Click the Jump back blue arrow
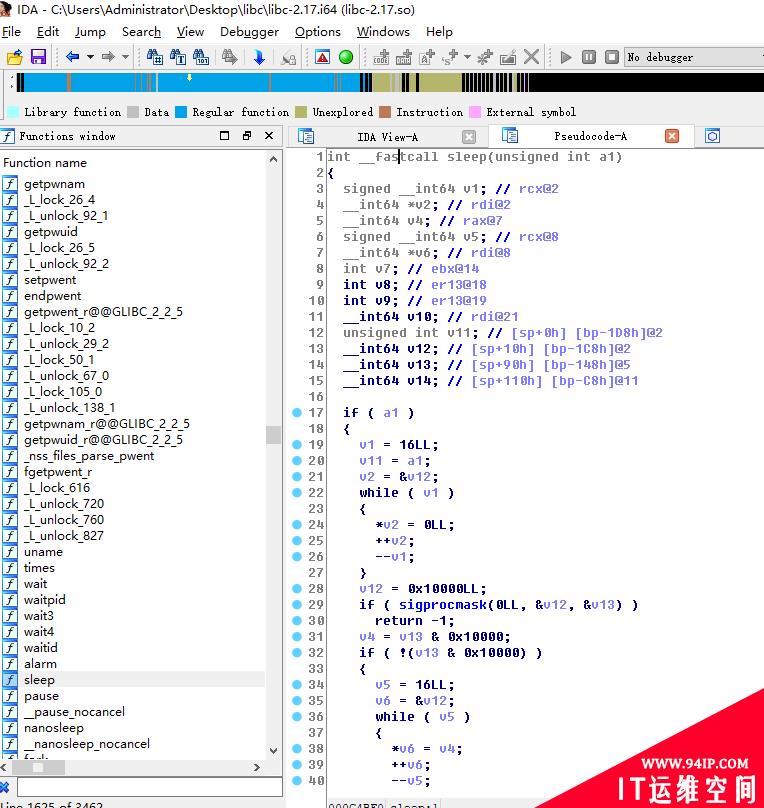The width and height of the screenshot is (764, 808). click(x=72, y=57)
